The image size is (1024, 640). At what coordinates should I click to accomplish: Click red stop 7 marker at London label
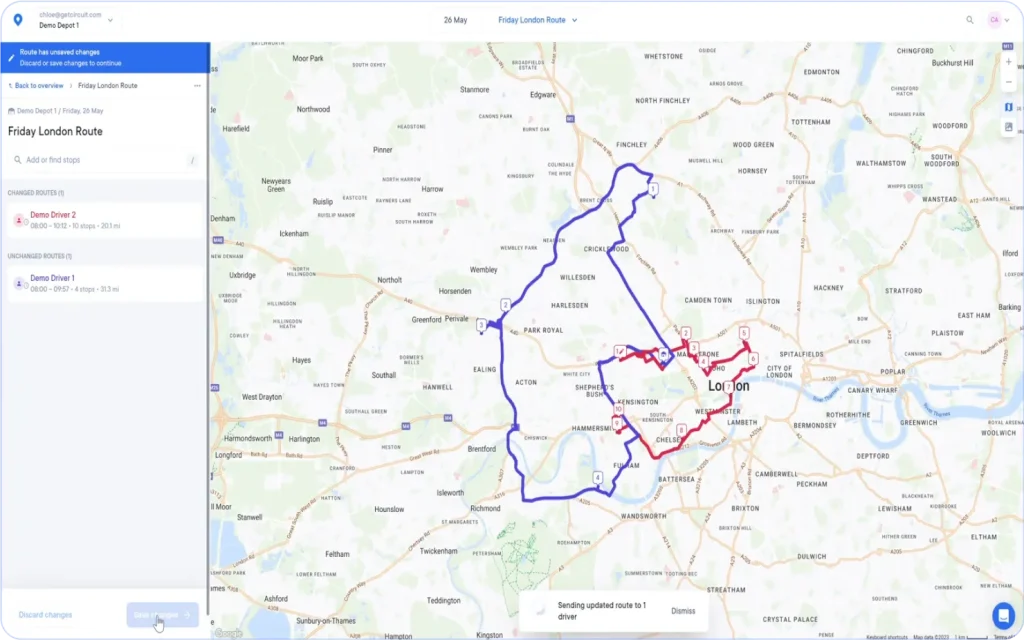click(728, 387)
